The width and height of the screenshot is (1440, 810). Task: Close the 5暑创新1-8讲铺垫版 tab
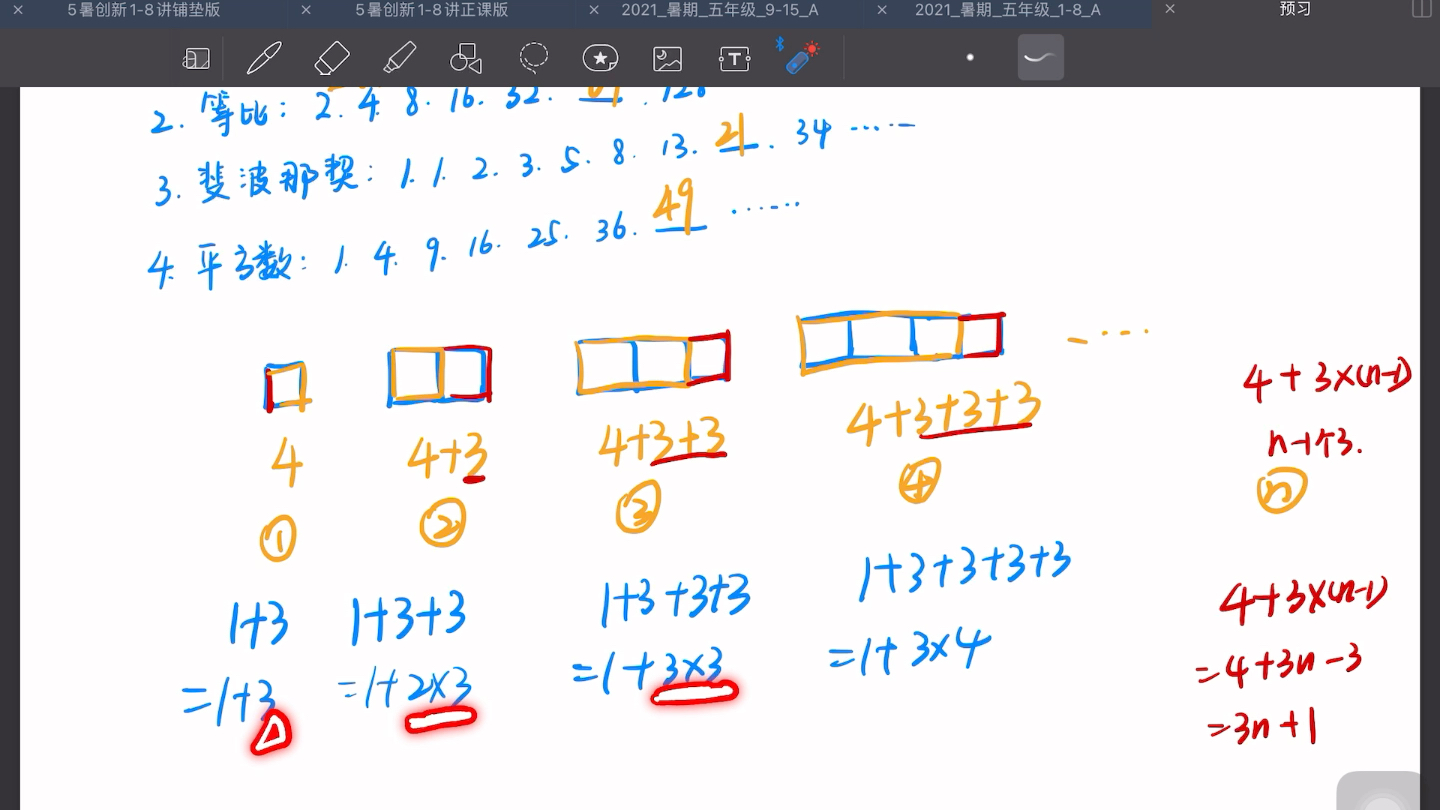(x=18, y=11)
